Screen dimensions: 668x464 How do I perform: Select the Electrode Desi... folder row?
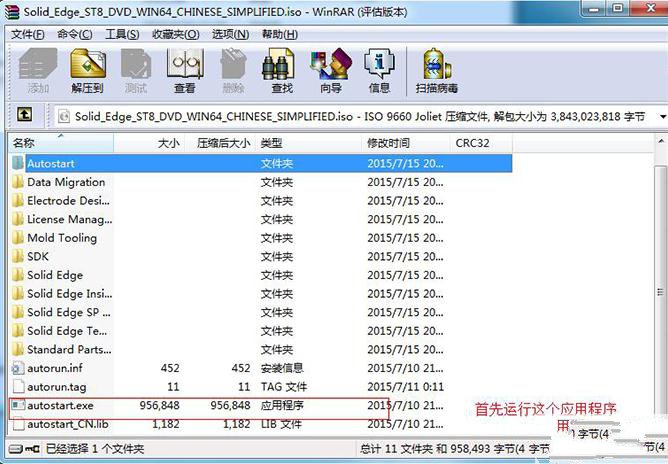pyautogui.click(x=261, y=200)
